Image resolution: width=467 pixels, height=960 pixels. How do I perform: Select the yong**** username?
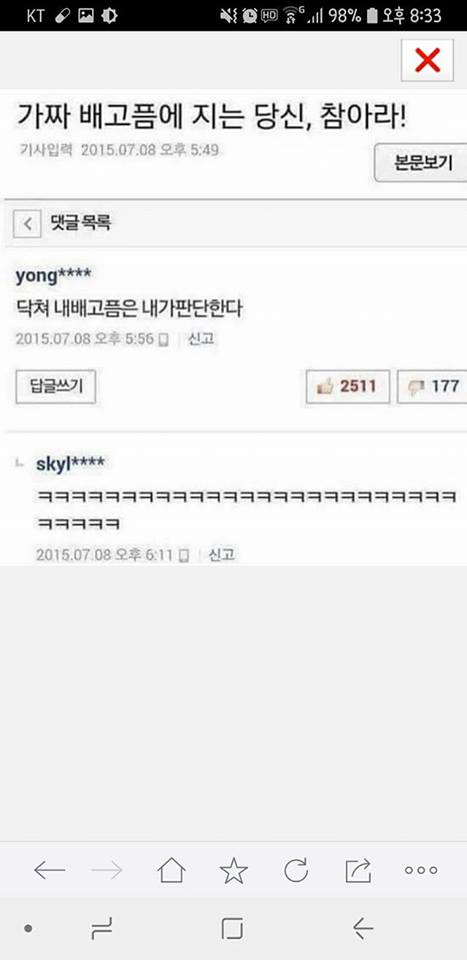(53, 276)
